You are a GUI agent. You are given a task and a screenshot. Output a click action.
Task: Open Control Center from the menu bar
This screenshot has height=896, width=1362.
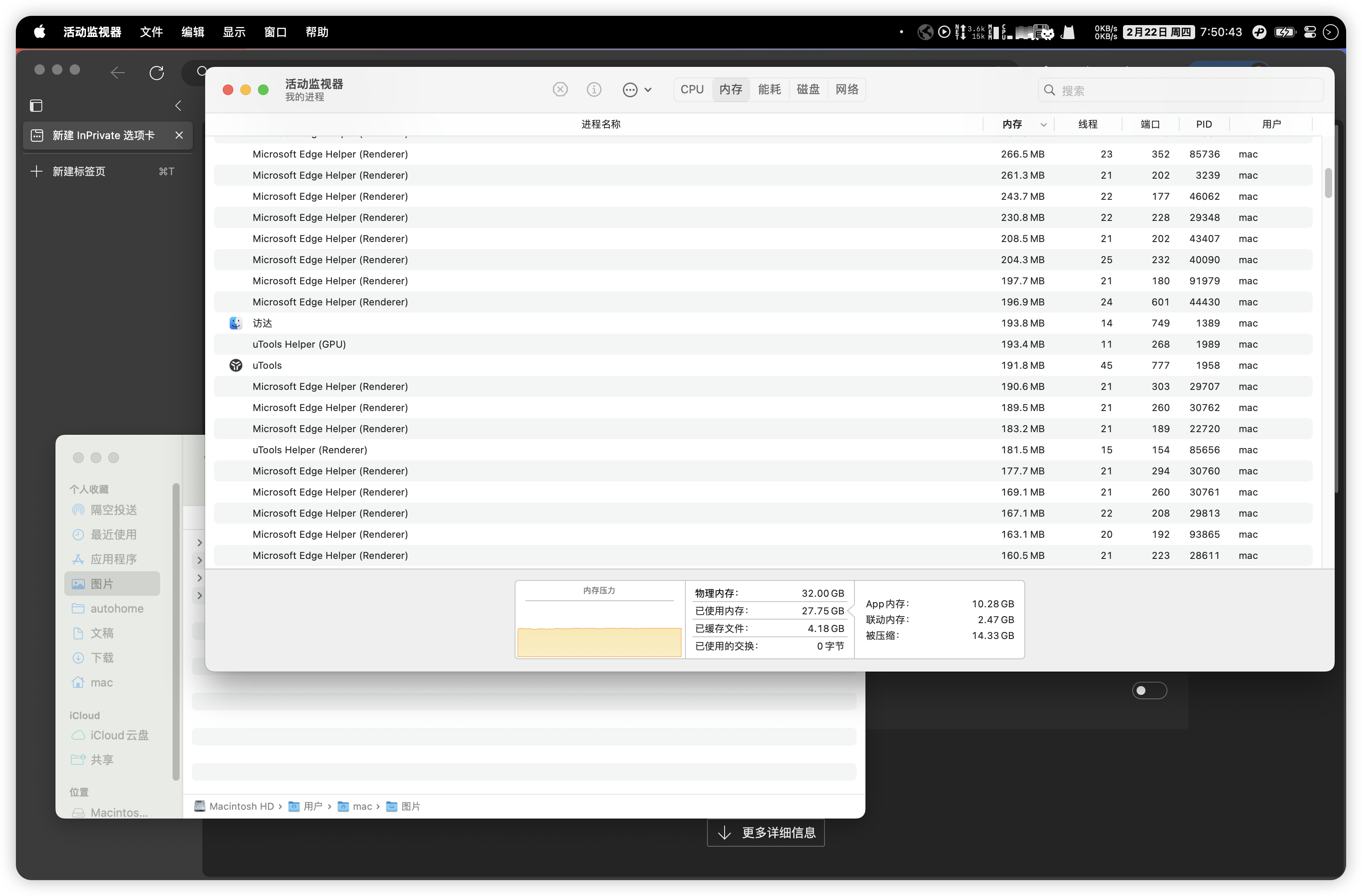1309,32
